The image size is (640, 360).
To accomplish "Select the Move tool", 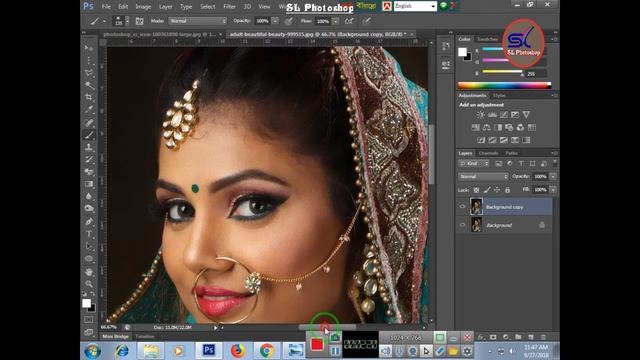I will click(x=89, y=48).
